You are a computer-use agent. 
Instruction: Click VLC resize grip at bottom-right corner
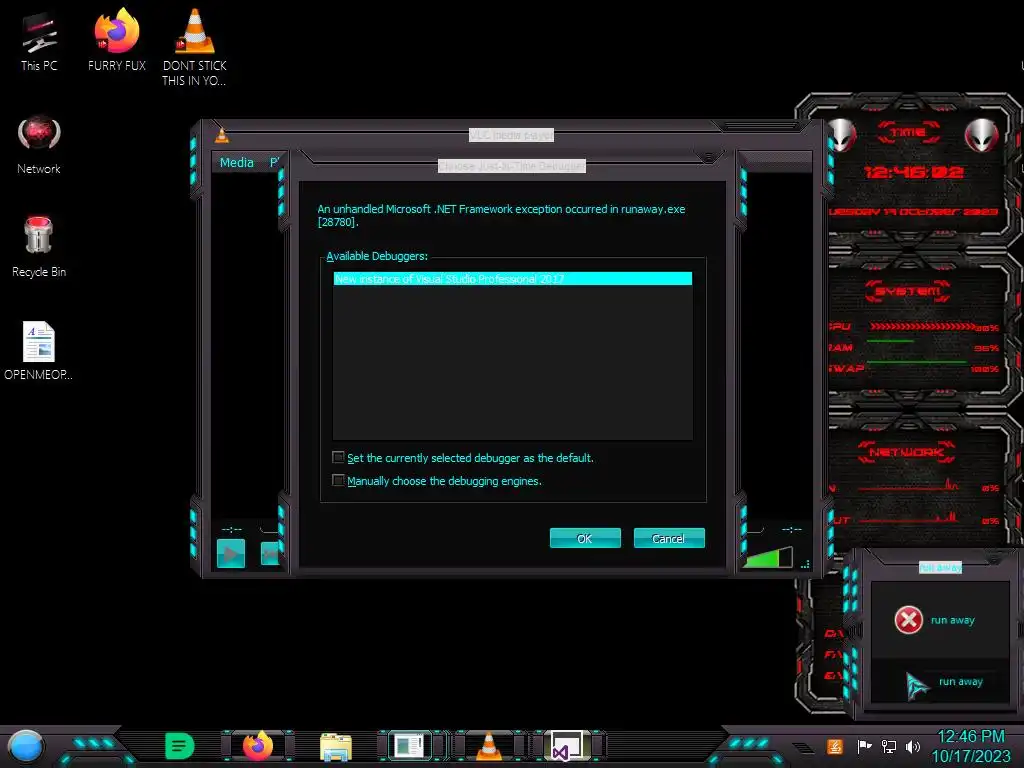(x=806, y=564)
